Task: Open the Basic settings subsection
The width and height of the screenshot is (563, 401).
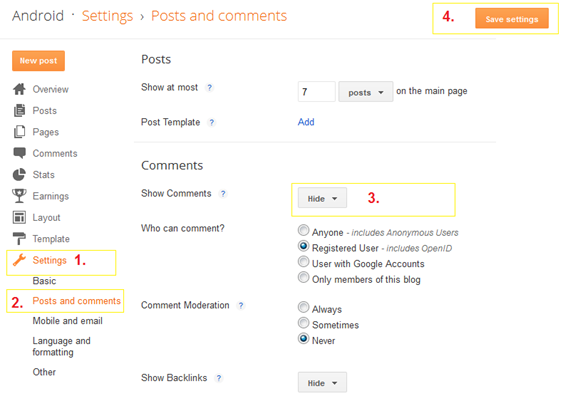Action: (x=44, y=281)
